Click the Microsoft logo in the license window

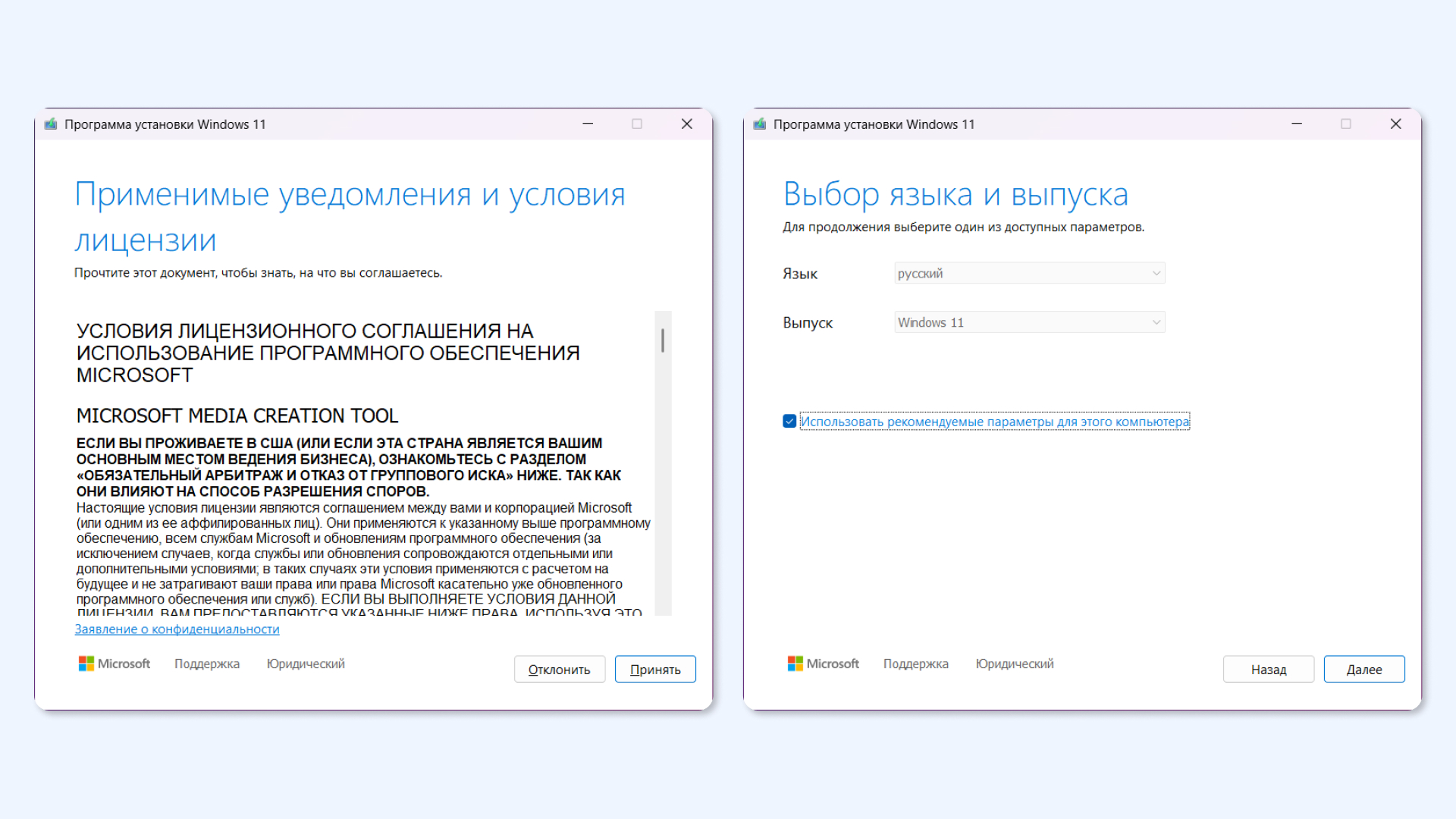click(x=115, y=664)
